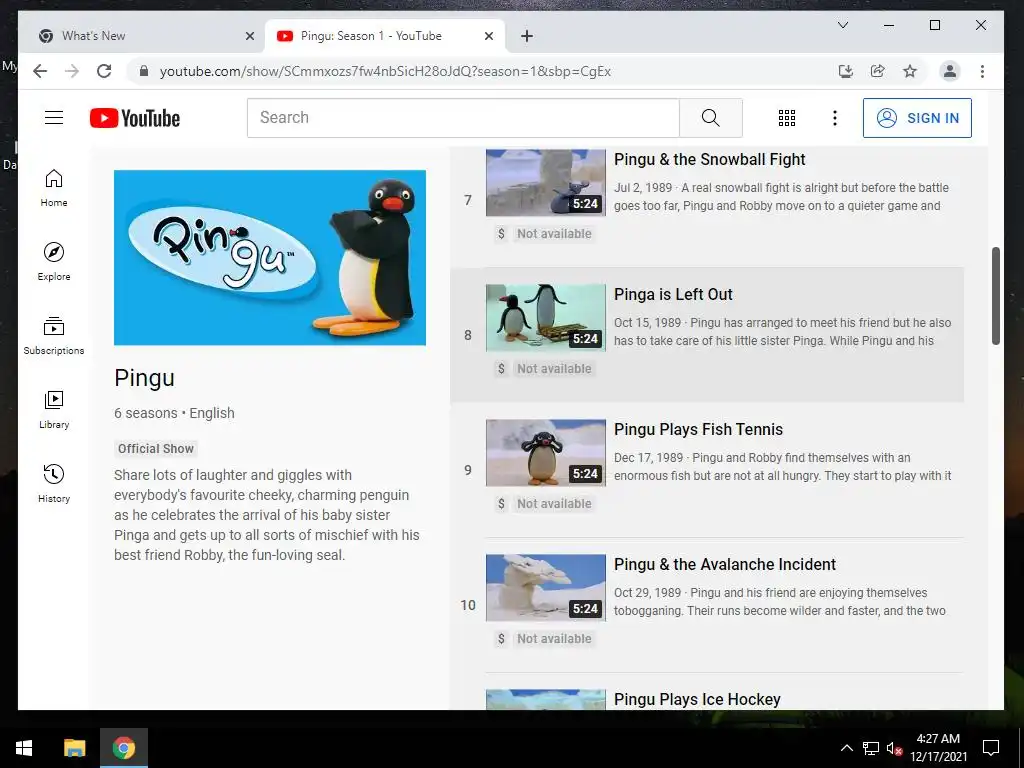
Task: Click the browser back arrow
Action: (x=40, y=71)
